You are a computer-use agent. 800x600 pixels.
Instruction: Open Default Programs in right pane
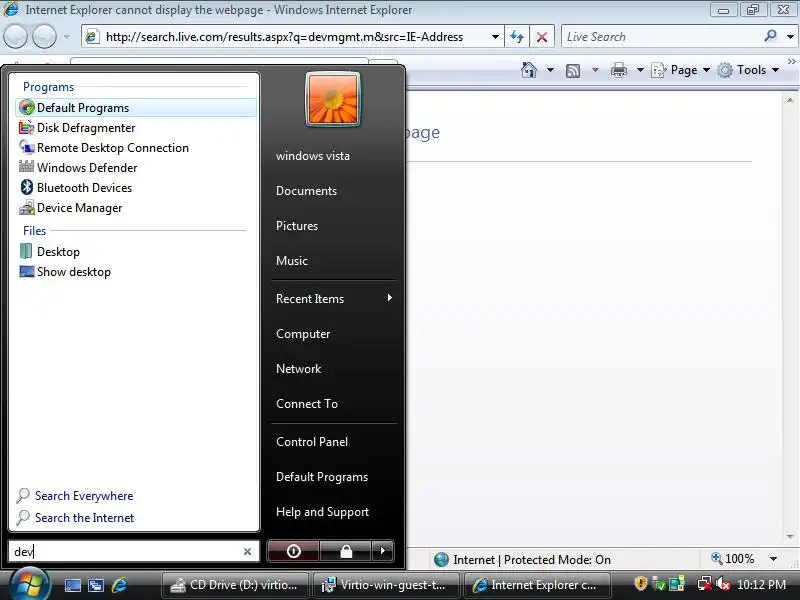(x=322, y=477)
